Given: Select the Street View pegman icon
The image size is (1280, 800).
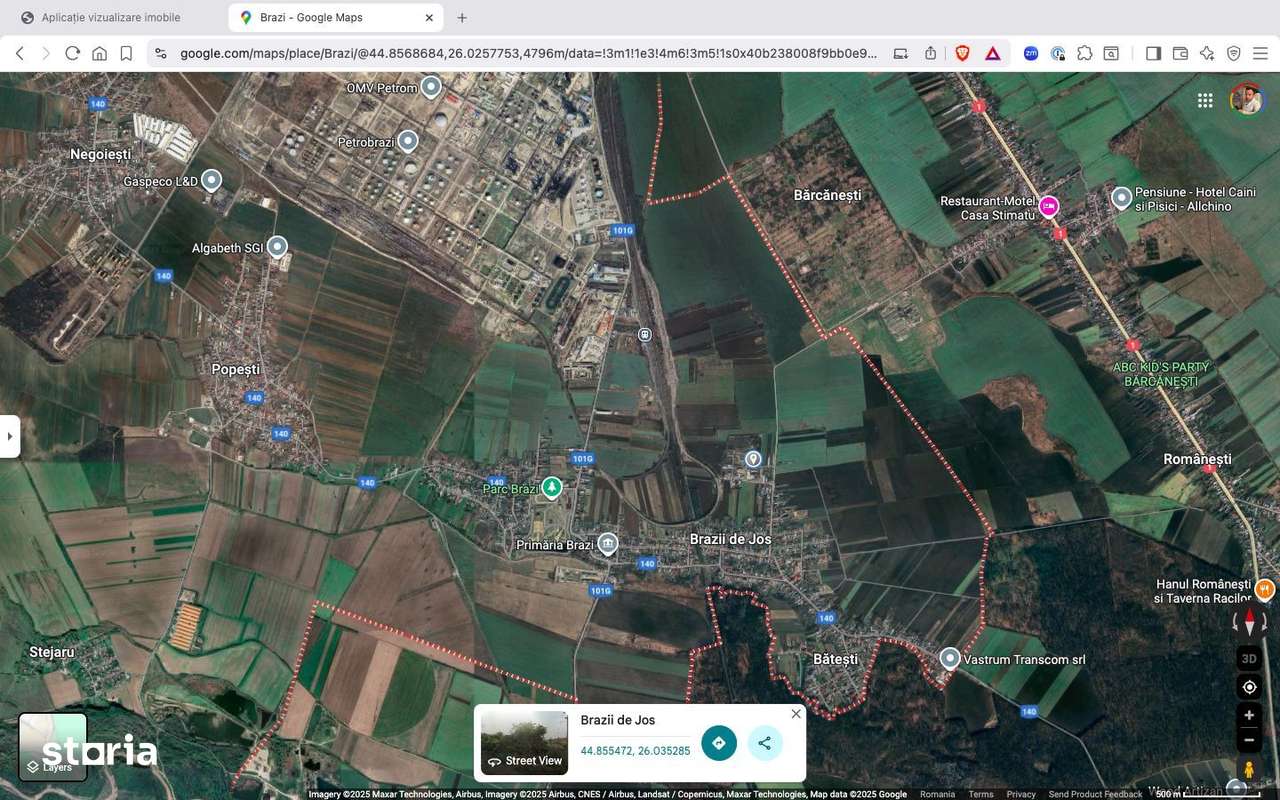Looking at the screenshot, I should [1248, 769].
